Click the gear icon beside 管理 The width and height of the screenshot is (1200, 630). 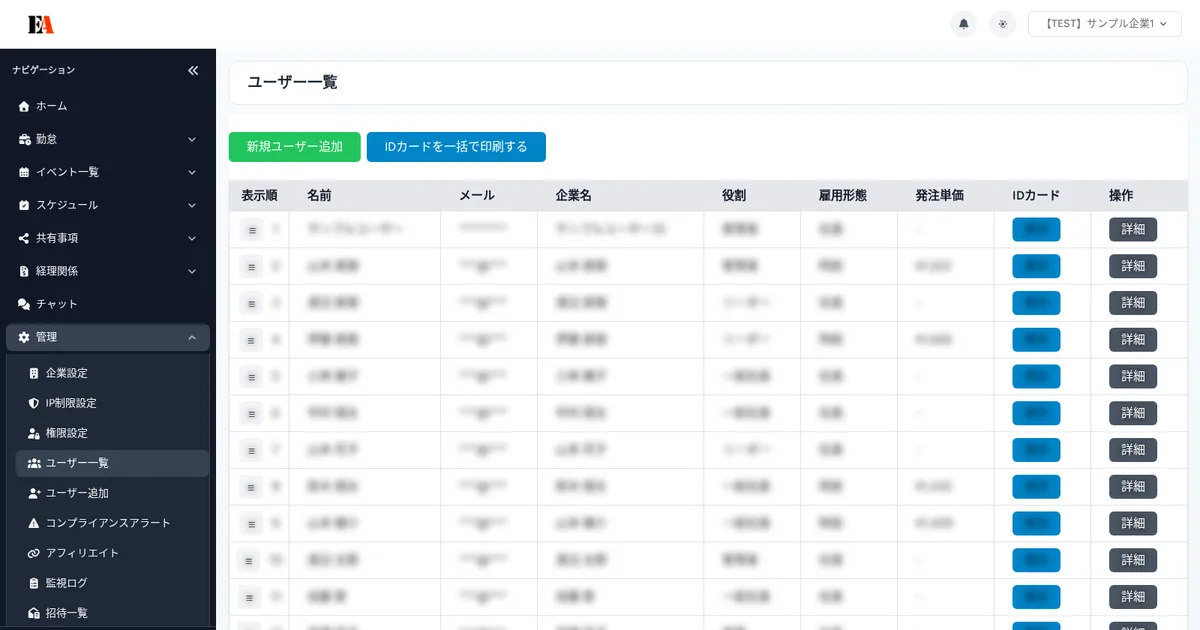pos(22,337)
